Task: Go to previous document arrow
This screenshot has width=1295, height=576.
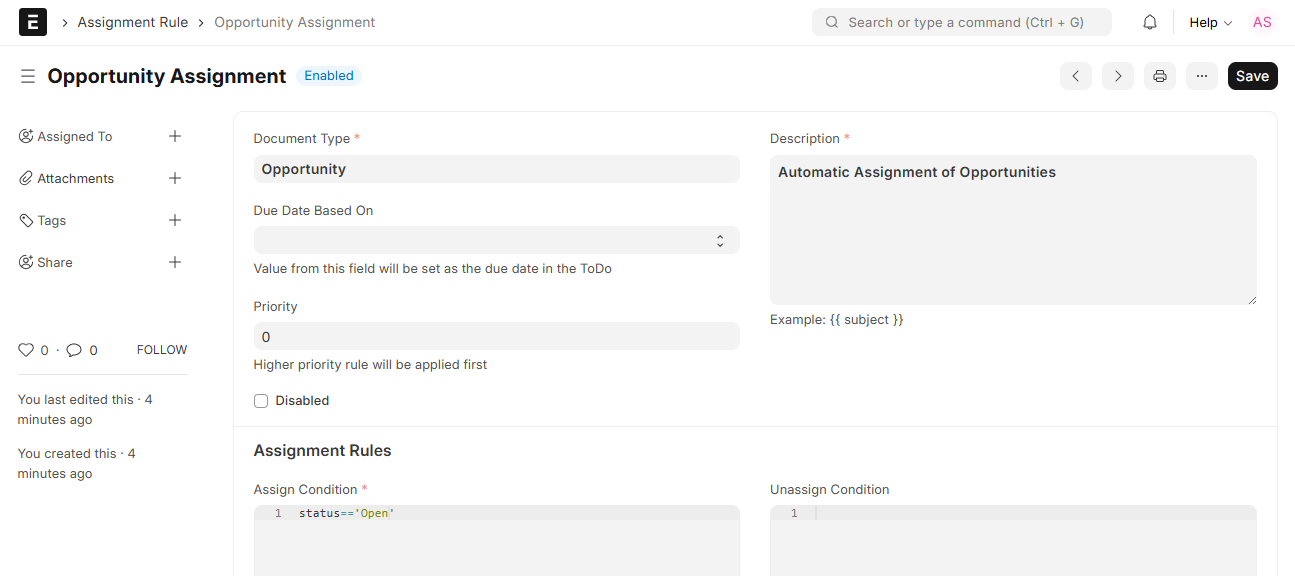Action: [1076, 76]
